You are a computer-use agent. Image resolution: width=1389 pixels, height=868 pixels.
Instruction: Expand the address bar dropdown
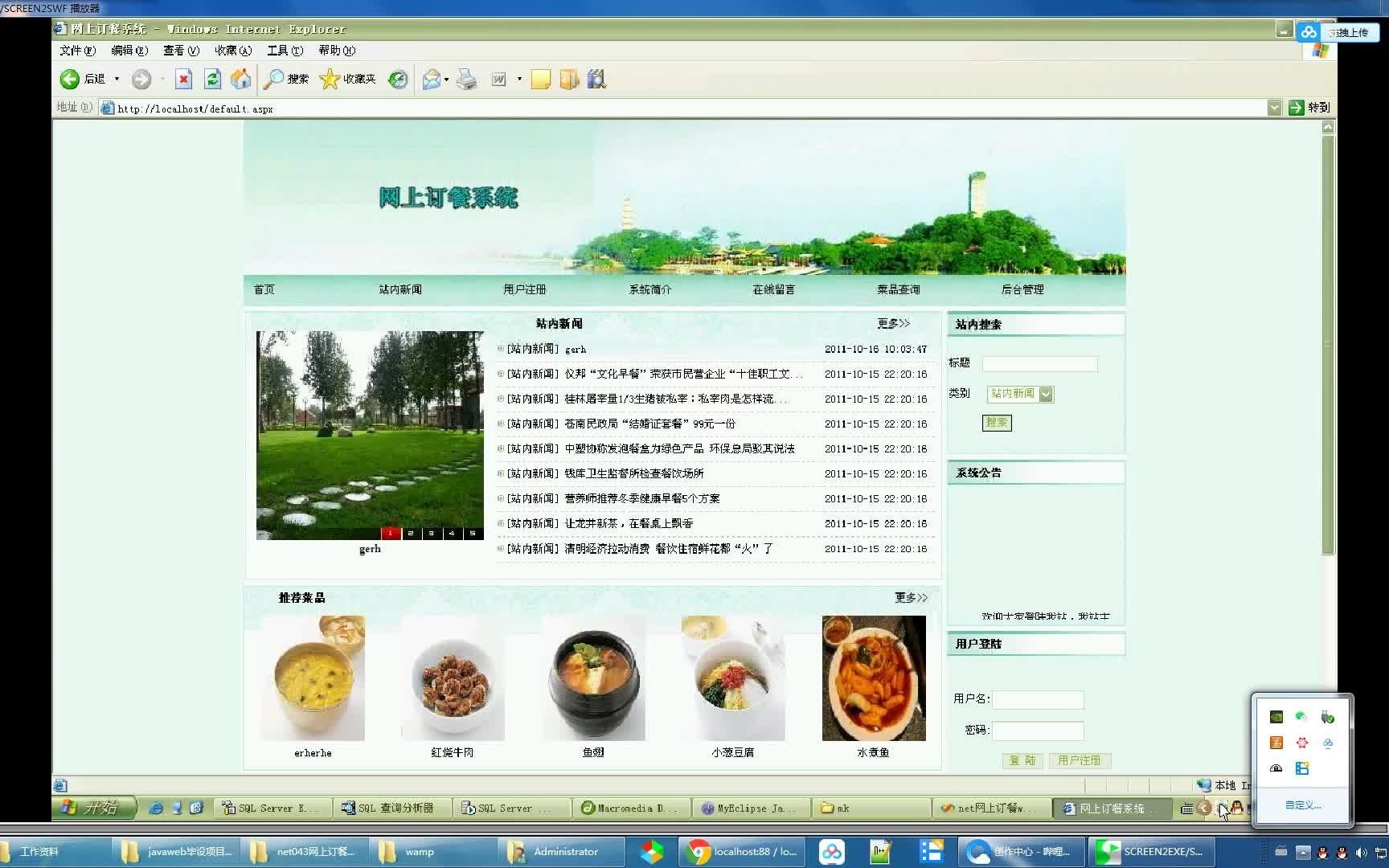[x=1274, y=108]
